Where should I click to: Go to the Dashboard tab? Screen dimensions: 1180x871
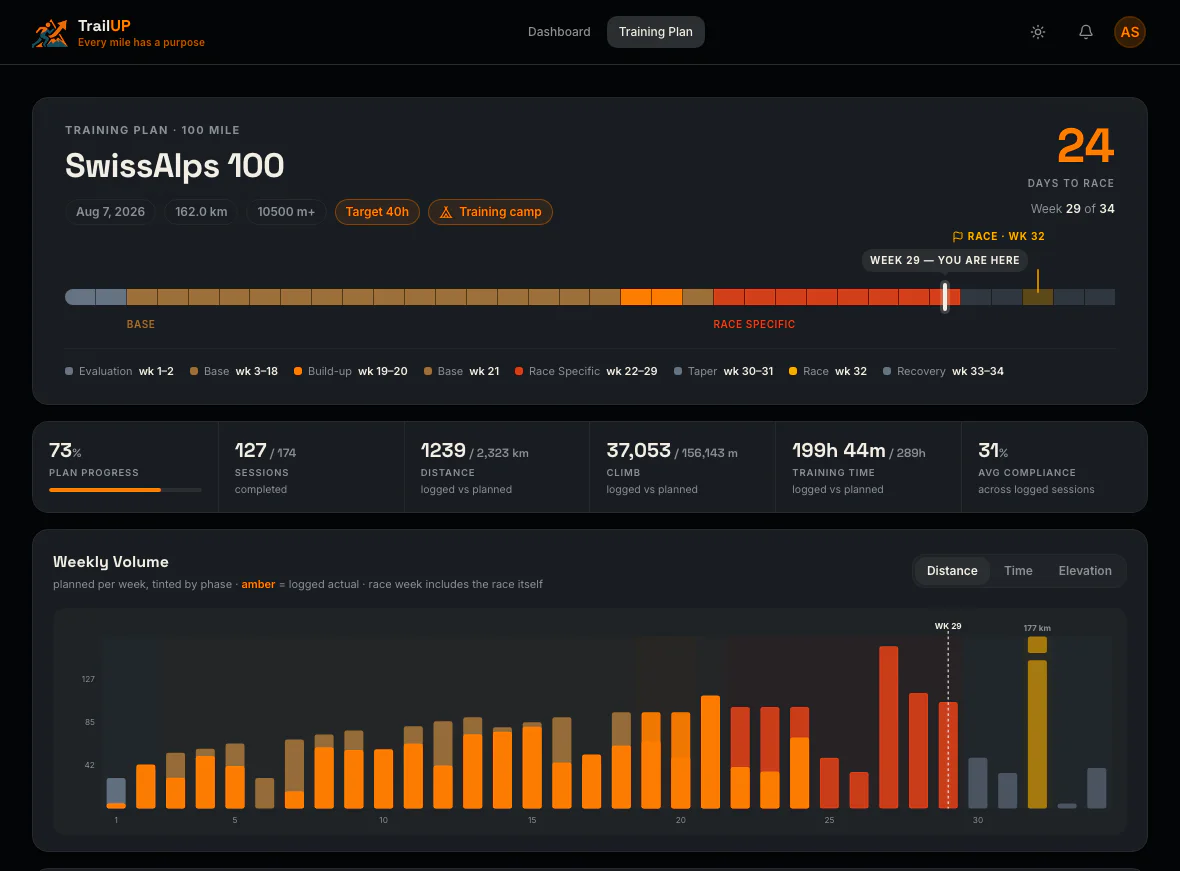tap(558, 32)
